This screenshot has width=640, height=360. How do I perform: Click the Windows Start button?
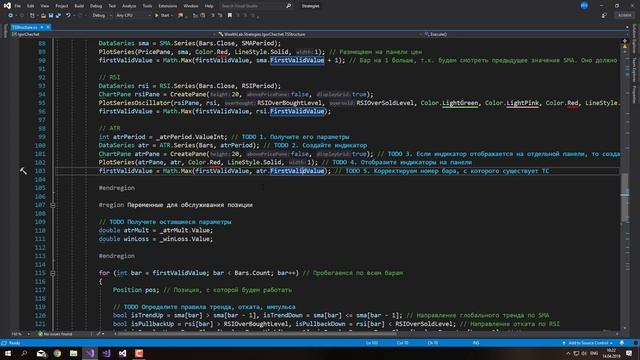pos(8,353)
